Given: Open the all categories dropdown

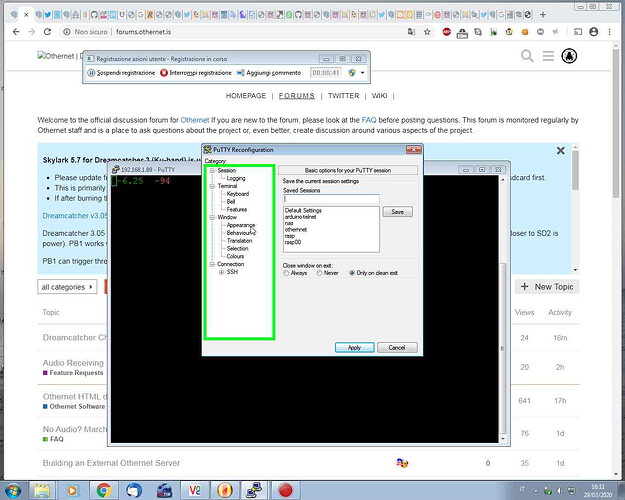Looking at the screenshot, I should coord(67,287).
